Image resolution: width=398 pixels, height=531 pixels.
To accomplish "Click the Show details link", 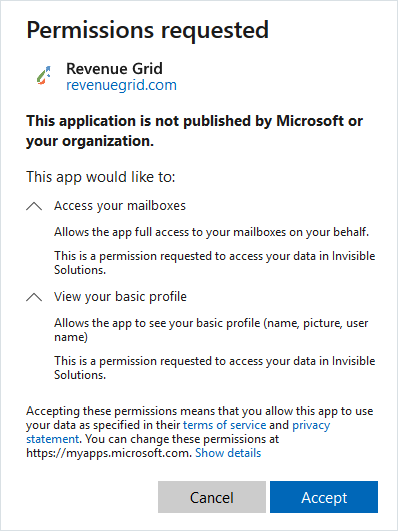I will 228,453.
